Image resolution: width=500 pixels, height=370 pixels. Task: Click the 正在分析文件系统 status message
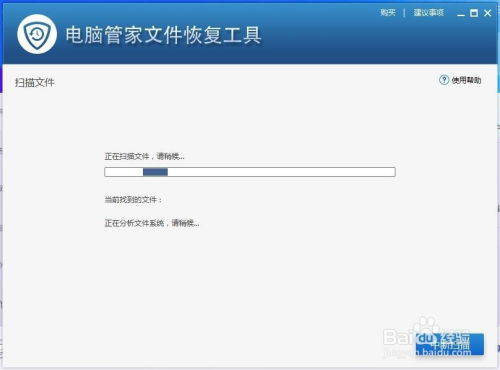tap(152, 223)
